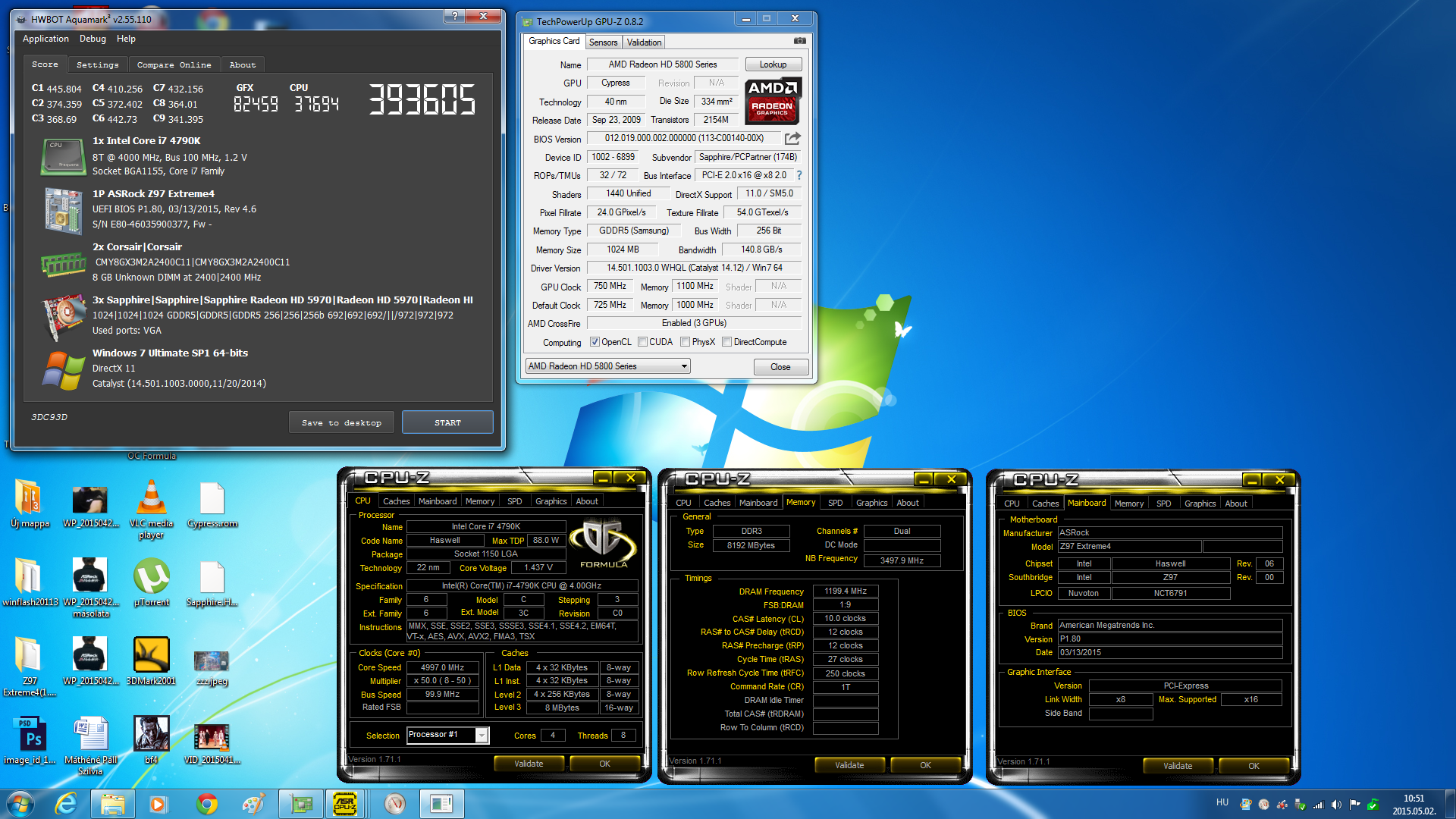Open the Cypress.rom file icon
The height and width of the screenshot is (819, 1456).
point(212,504)
